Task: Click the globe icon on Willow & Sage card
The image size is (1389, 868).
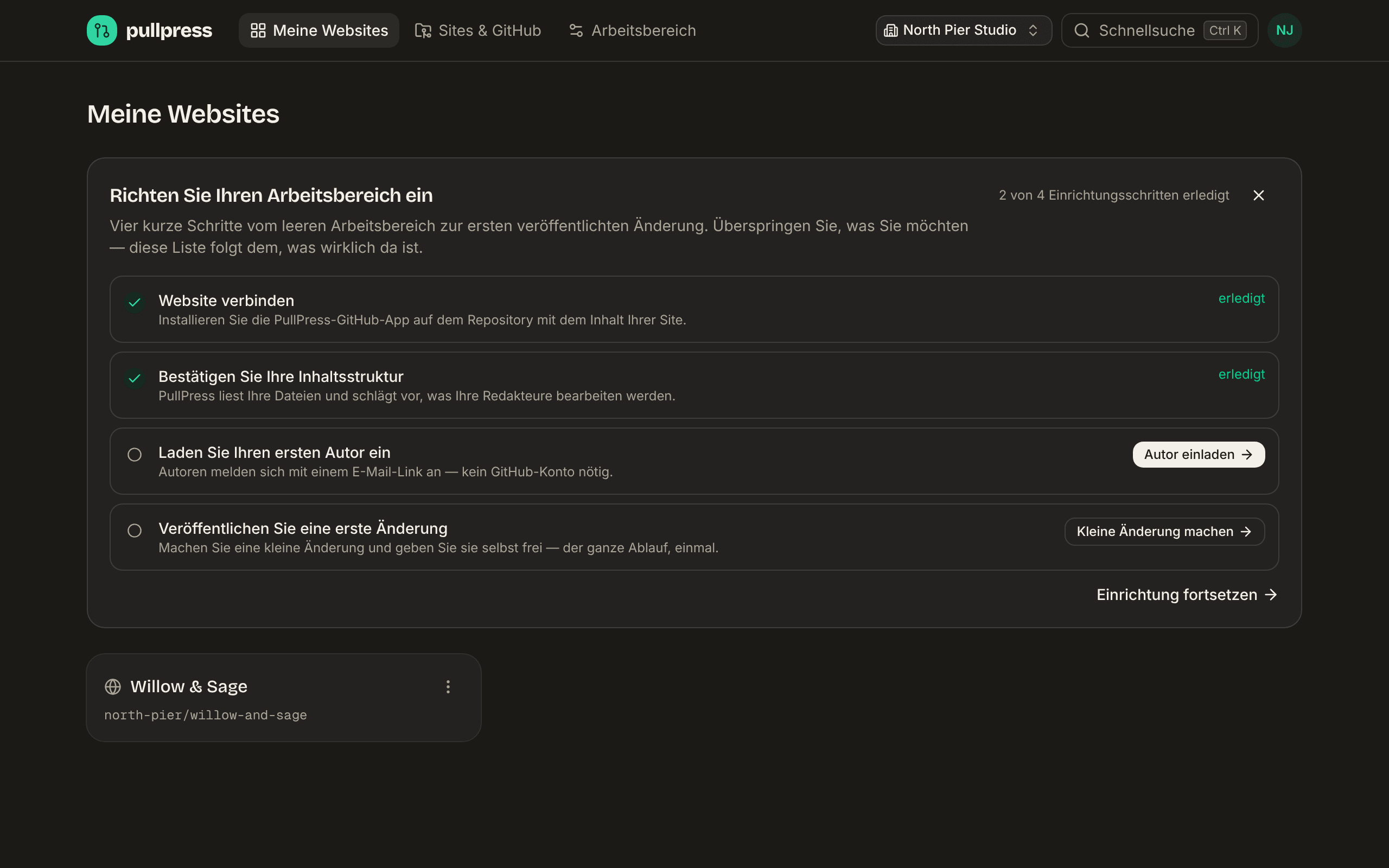Action: (x=113, y=687)
